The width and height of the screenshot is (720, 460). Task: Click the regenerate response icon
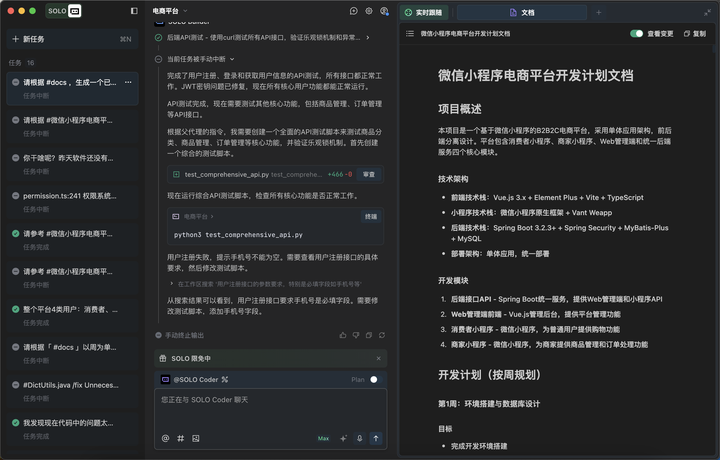click(381, 335)
